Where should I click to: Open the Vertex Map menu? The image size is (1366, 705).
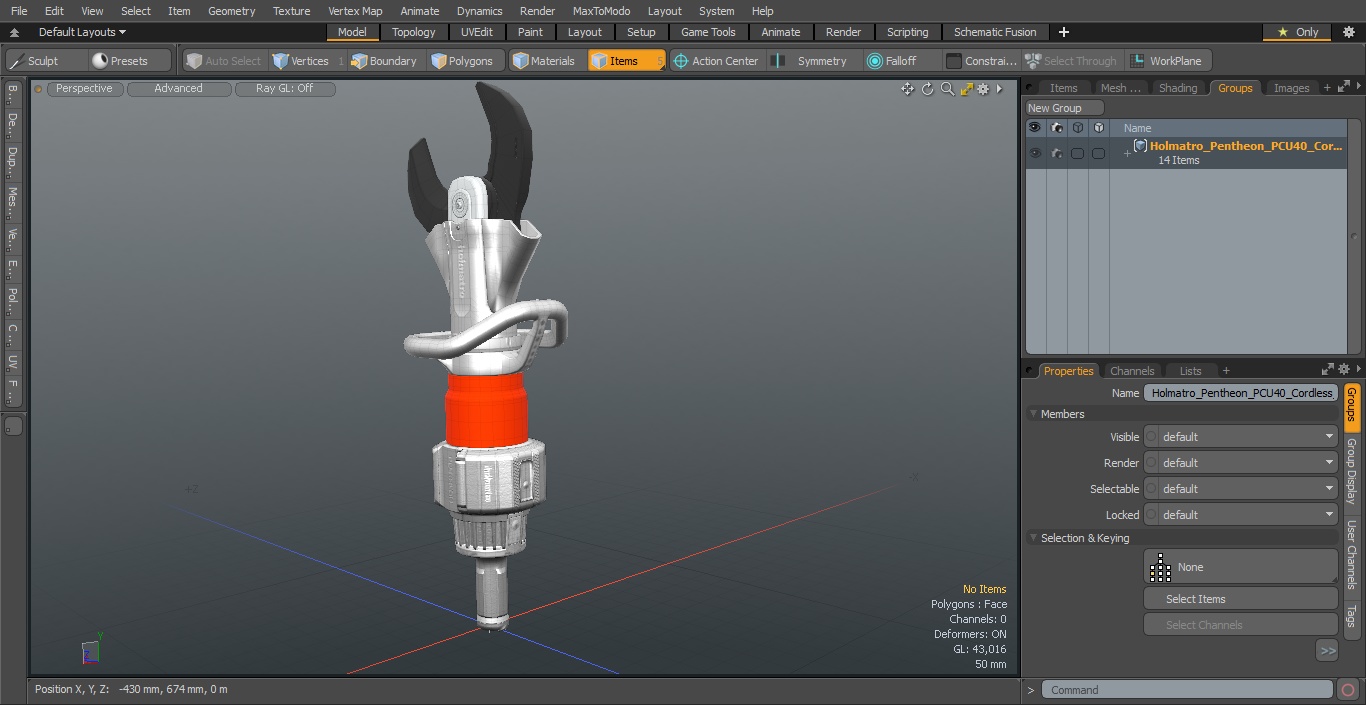(355, 11)
